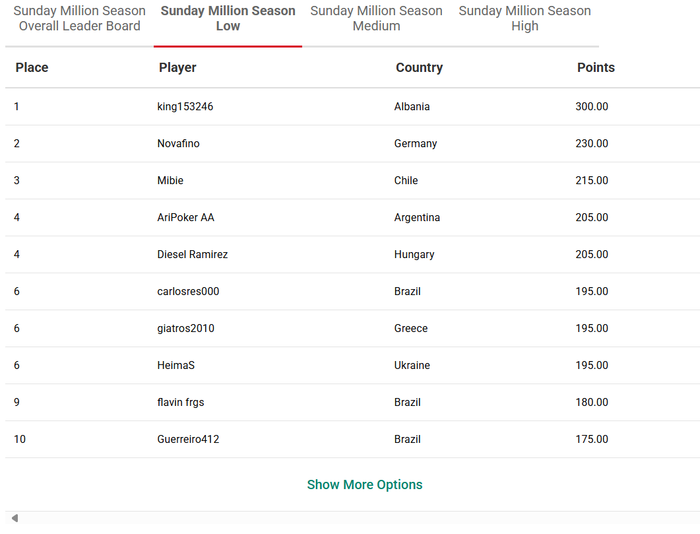This screenshot has height=534, width=700.
Task: Select Sunday Million Season Low tab
Action: pos(228,18)
